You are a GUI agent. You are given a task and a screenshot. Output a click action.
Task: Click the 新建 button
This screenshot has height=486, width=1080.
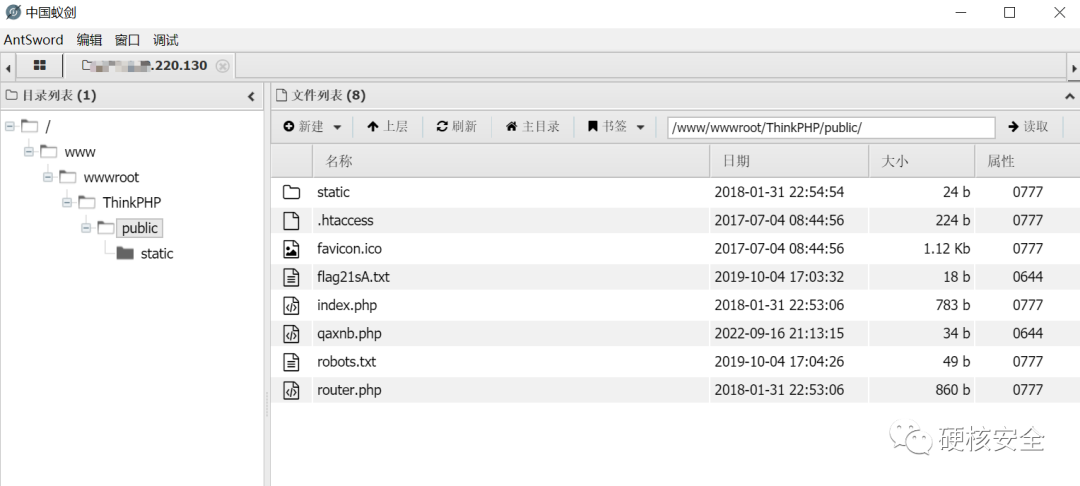[303, 127]
